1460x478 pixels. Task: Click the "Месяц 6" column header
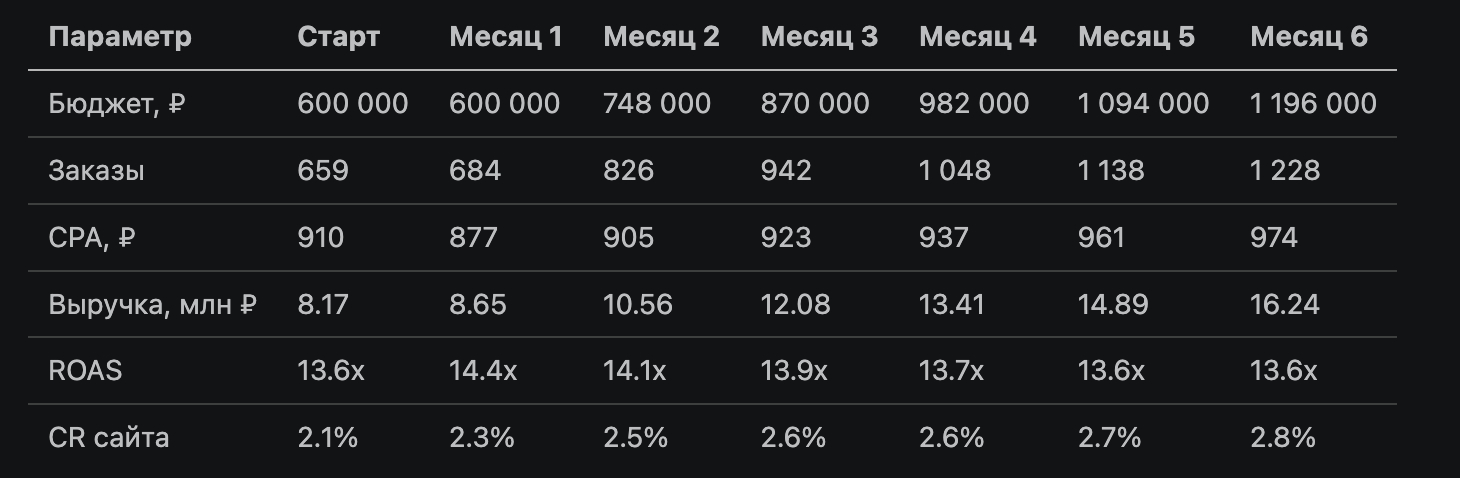[x=1309, y=37]
